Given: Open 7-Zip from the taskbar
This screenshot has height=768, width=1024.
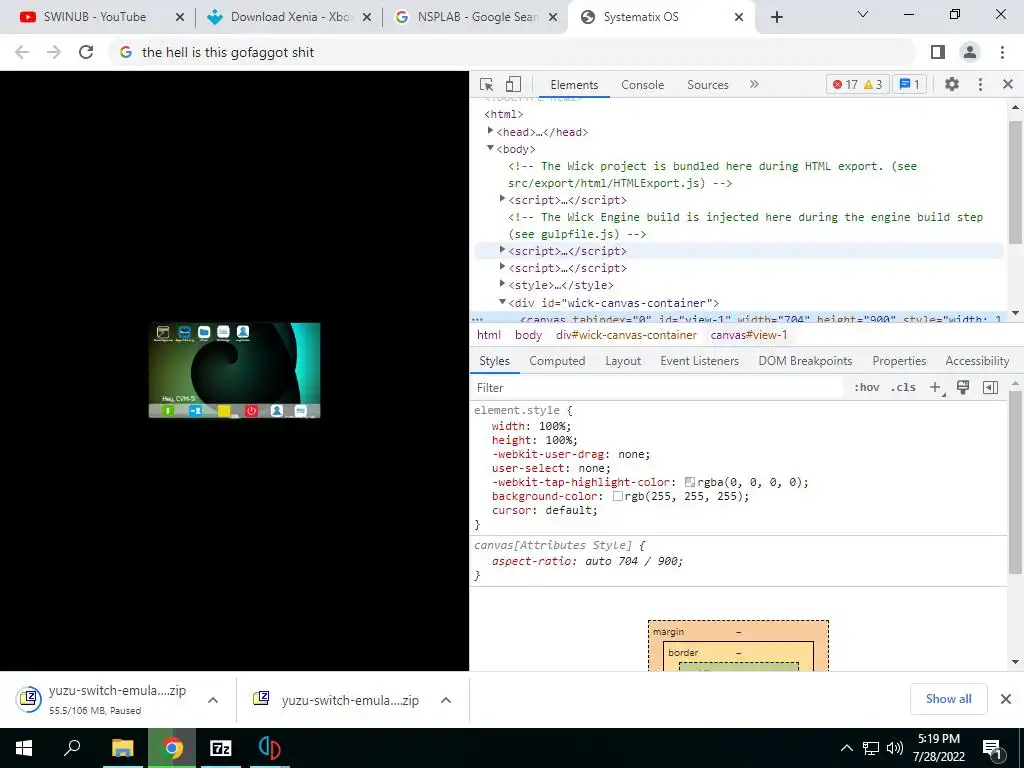Looking at the screenshot, I should click(220, 748).
